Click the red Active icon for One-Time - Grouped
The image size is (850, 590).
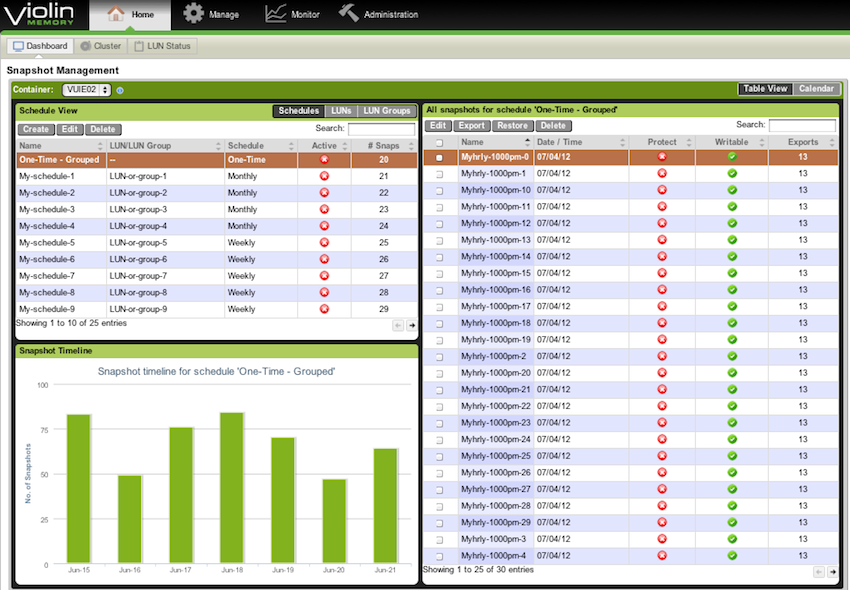click(x=324, y=159)
